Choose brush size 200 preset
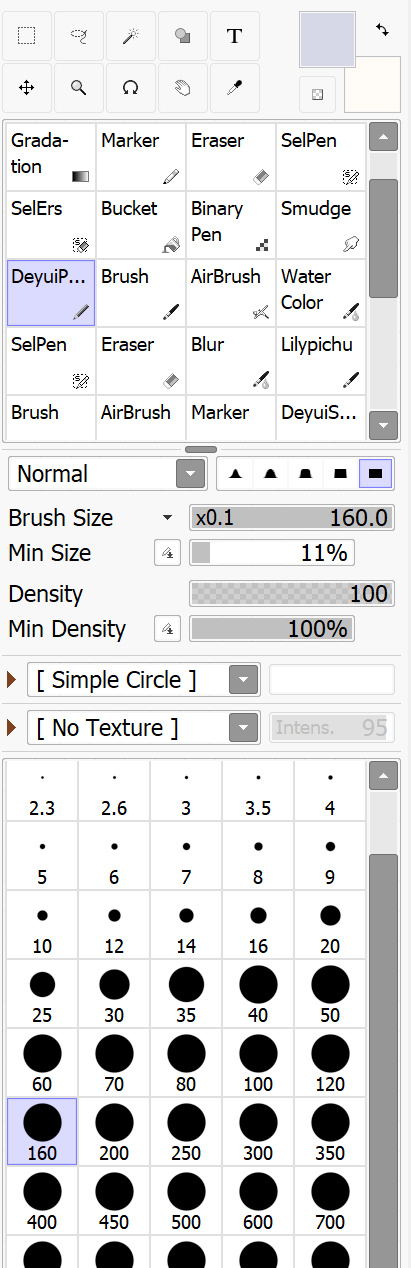The width and height of the screenshot is (411, 1268). pos(114,1131)
